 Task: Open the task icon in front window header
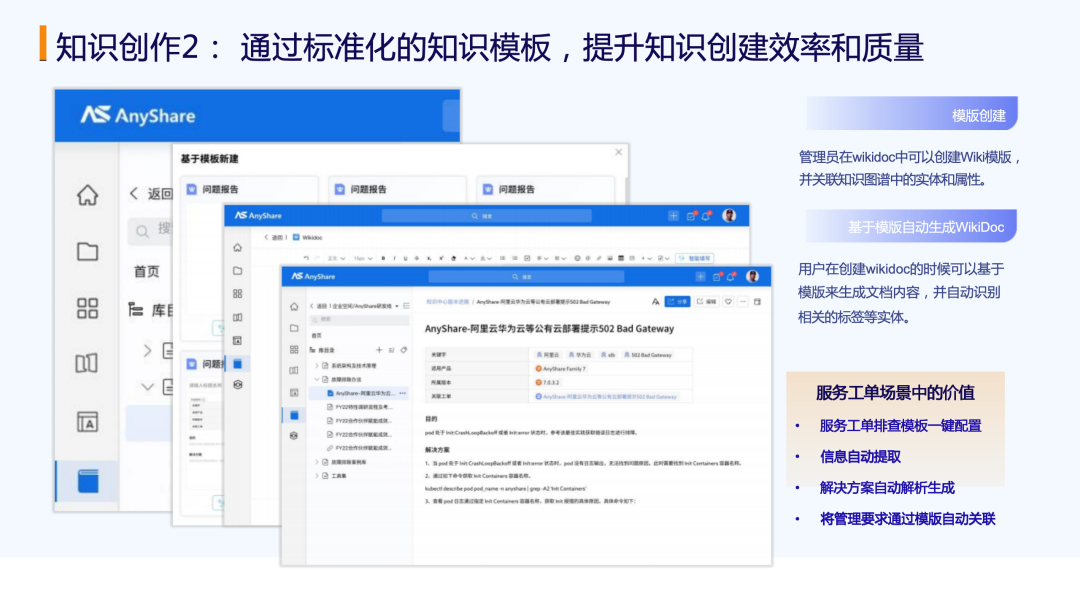(x=716, y=277)
